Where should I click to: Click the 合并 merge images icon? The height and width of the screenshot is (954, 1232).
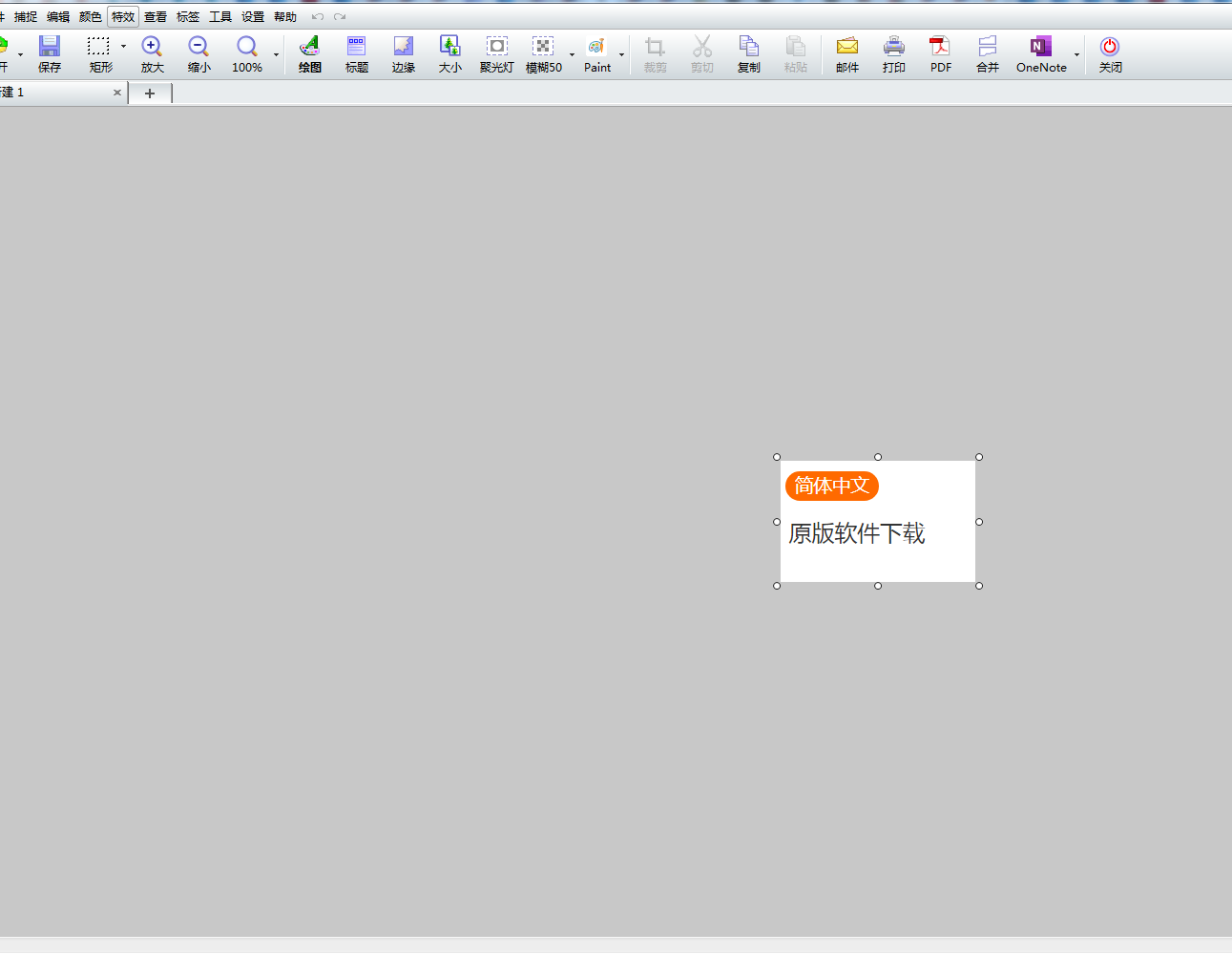(x=988, y=54)
